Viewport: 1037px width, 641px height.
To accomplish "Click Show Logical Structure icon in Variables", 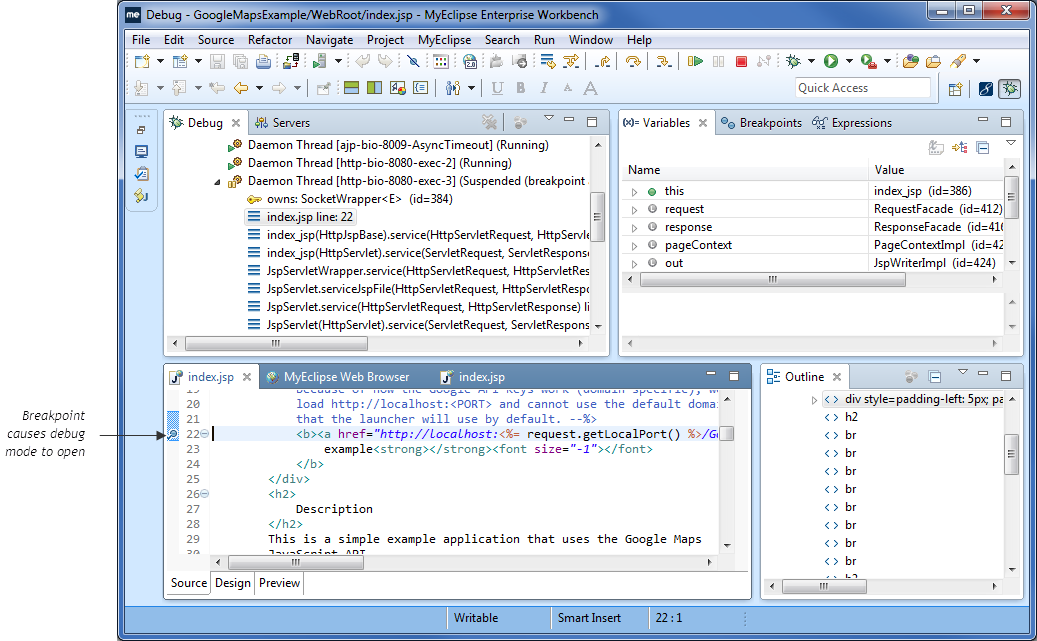I will (960, 148).
